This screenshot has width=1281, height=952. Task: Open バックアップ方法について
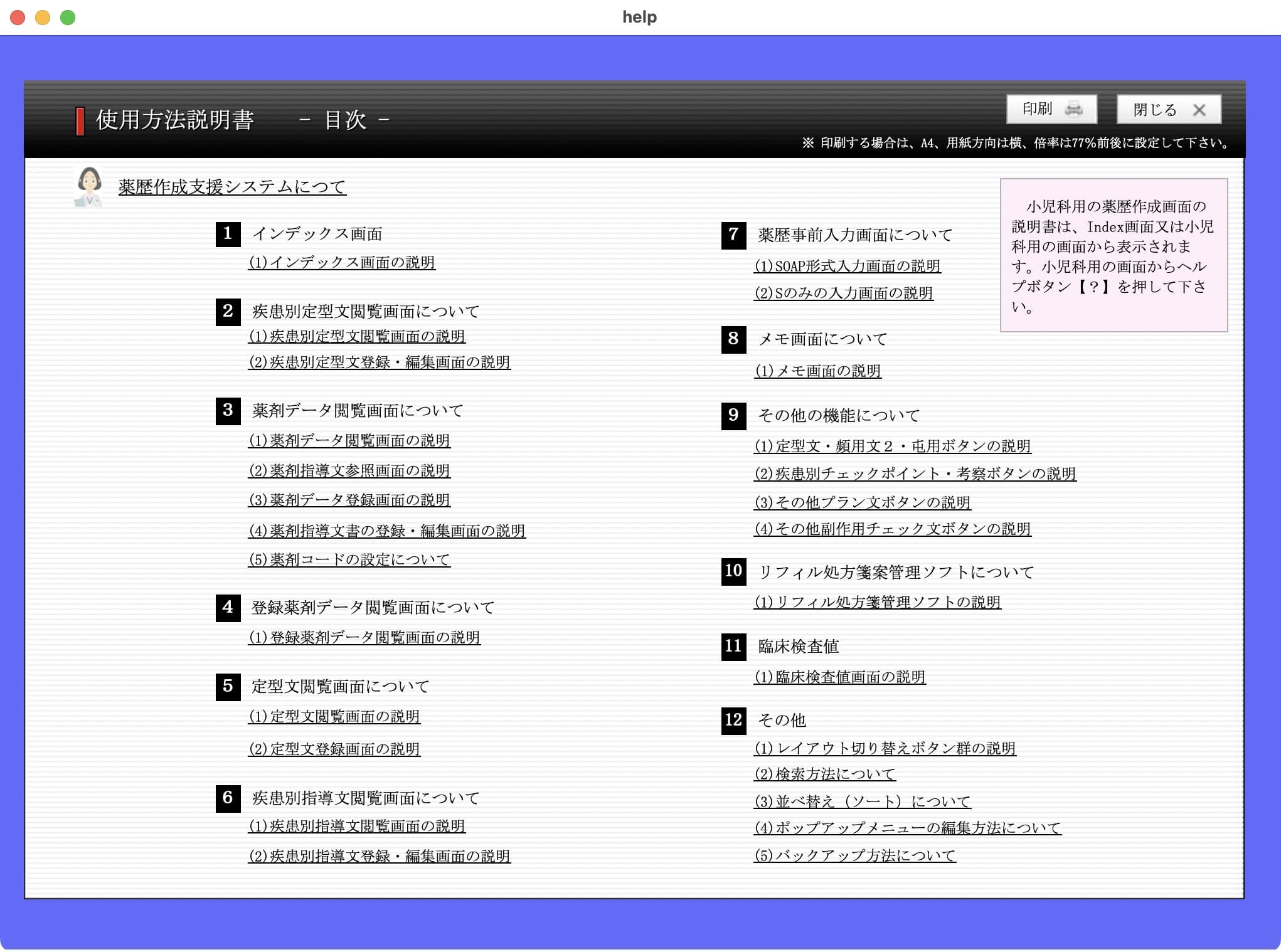856,854
